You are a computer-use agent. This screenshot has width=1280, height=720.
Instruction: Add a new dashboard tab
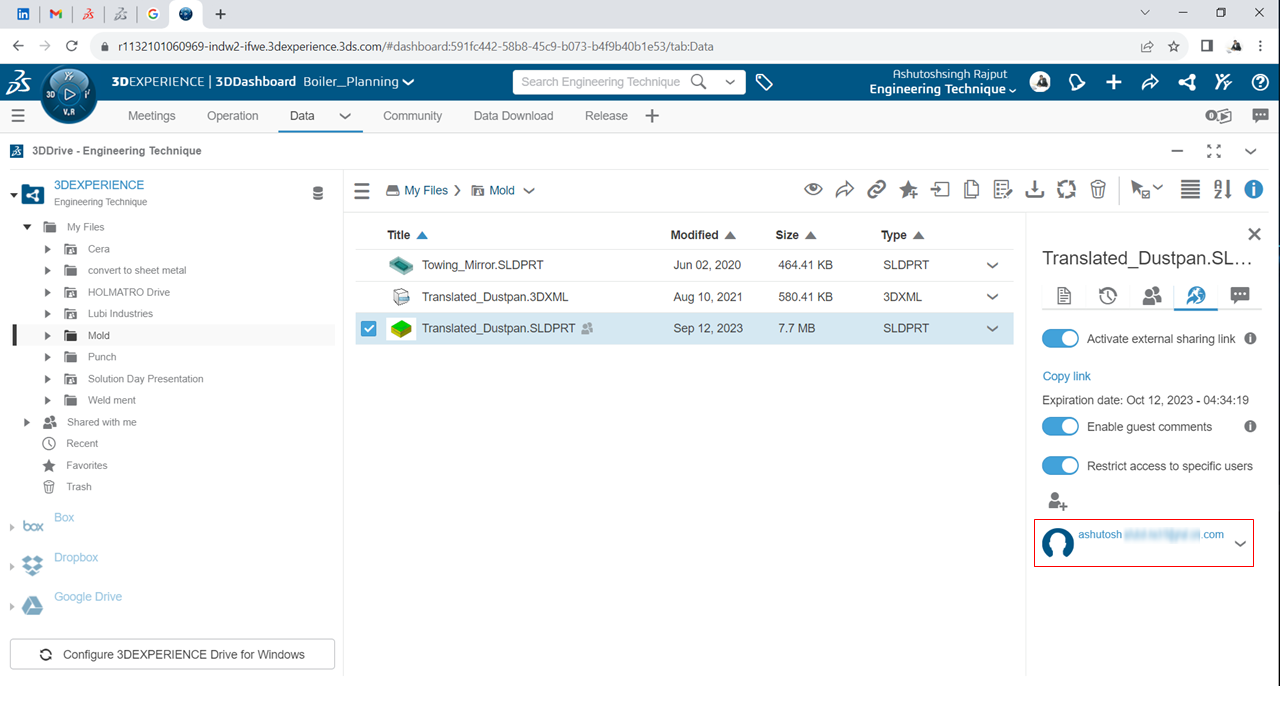coord(652,116)
